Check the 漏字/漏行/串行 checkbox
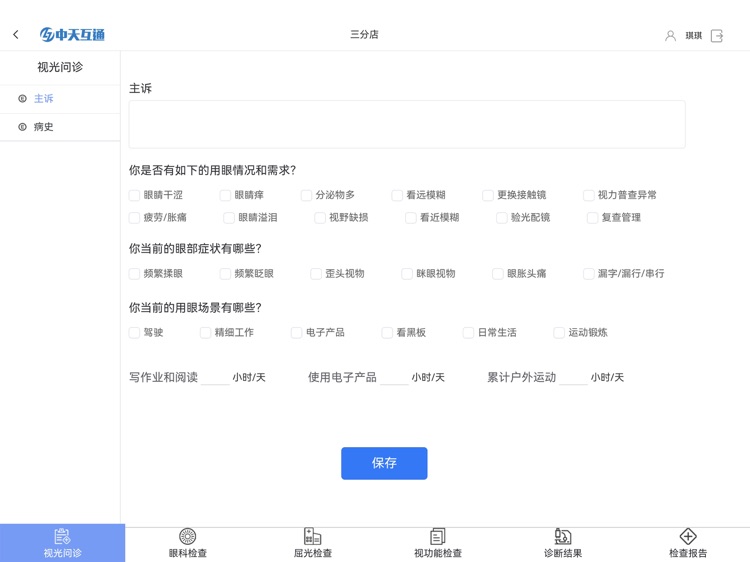 tap(588, 274)
